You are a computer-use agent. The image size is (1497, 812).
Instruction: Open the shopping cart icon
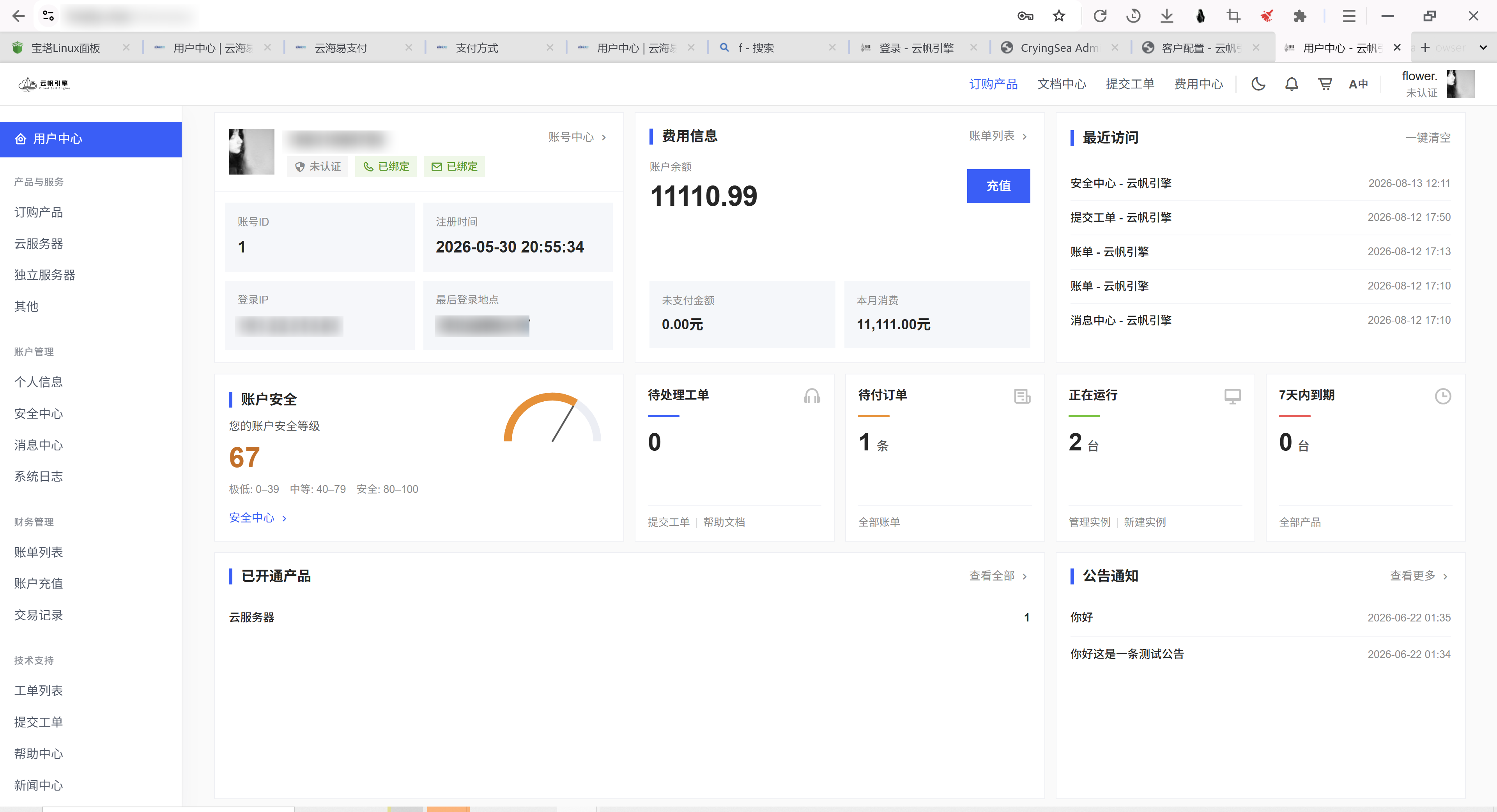1325,84
